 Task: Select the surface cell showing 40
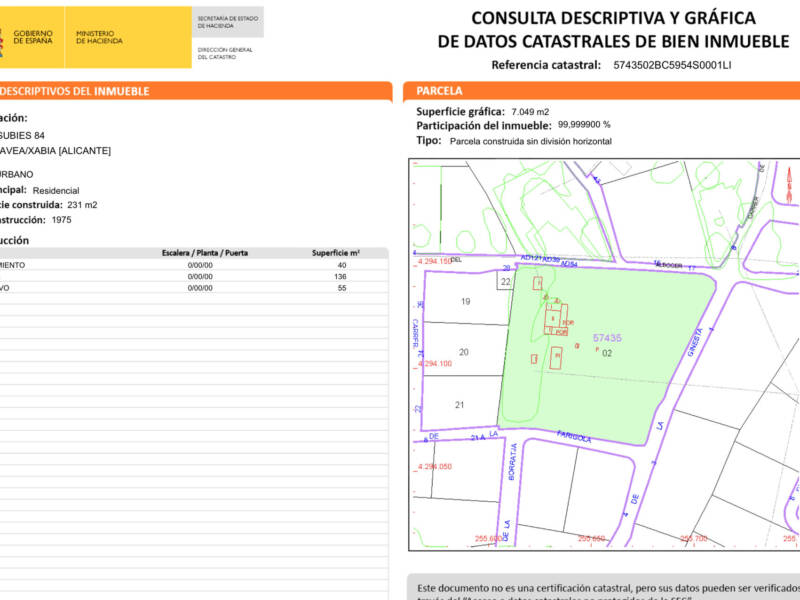tap(342, 265)
